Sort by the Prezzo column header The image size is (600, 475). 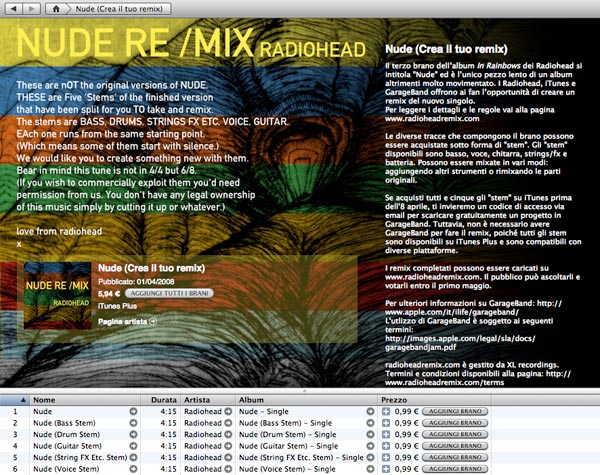tap(434, 400)
